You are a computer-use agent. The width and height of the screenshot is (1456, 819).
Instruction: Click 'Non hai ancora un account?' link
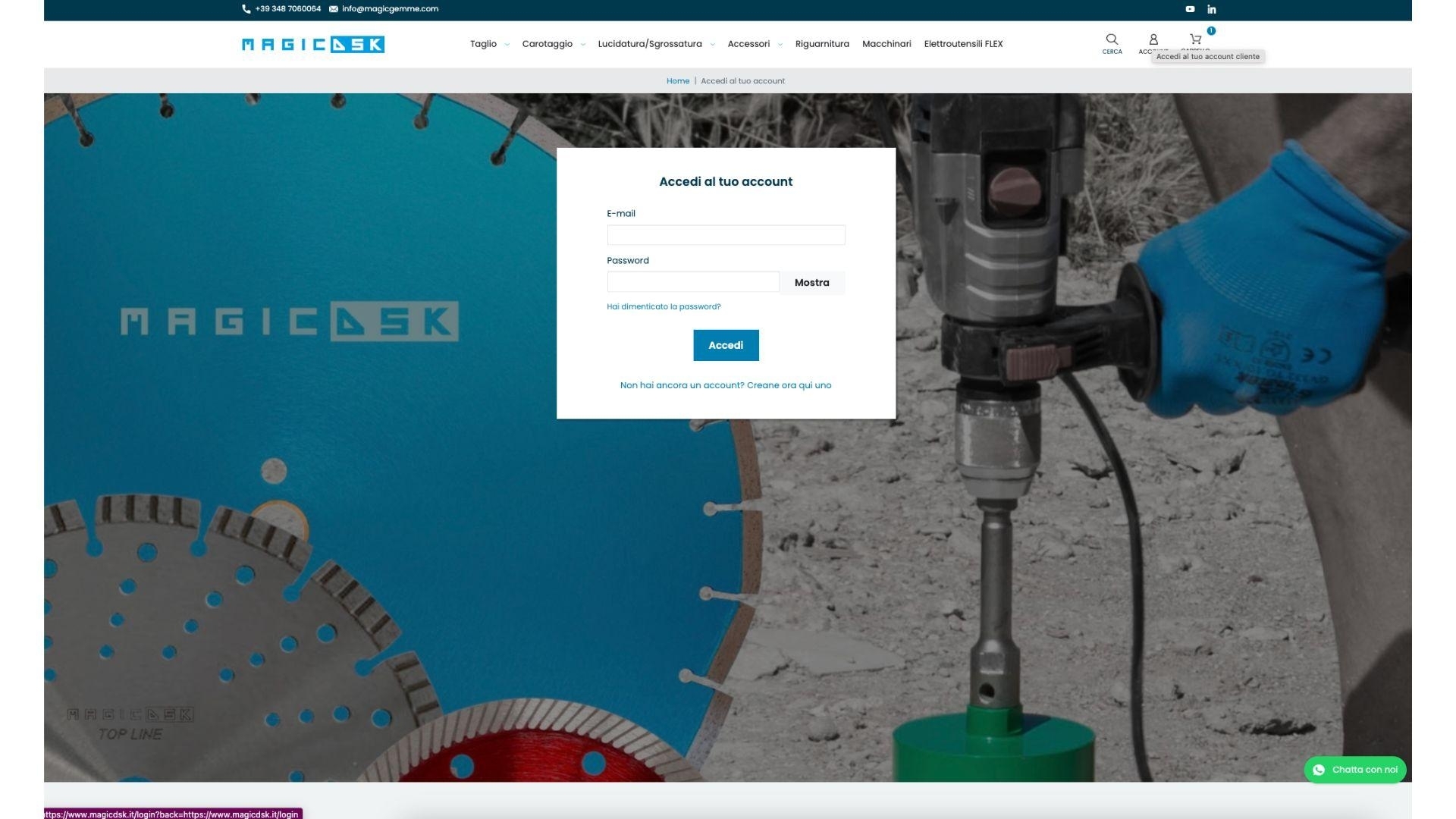(726, 385)
